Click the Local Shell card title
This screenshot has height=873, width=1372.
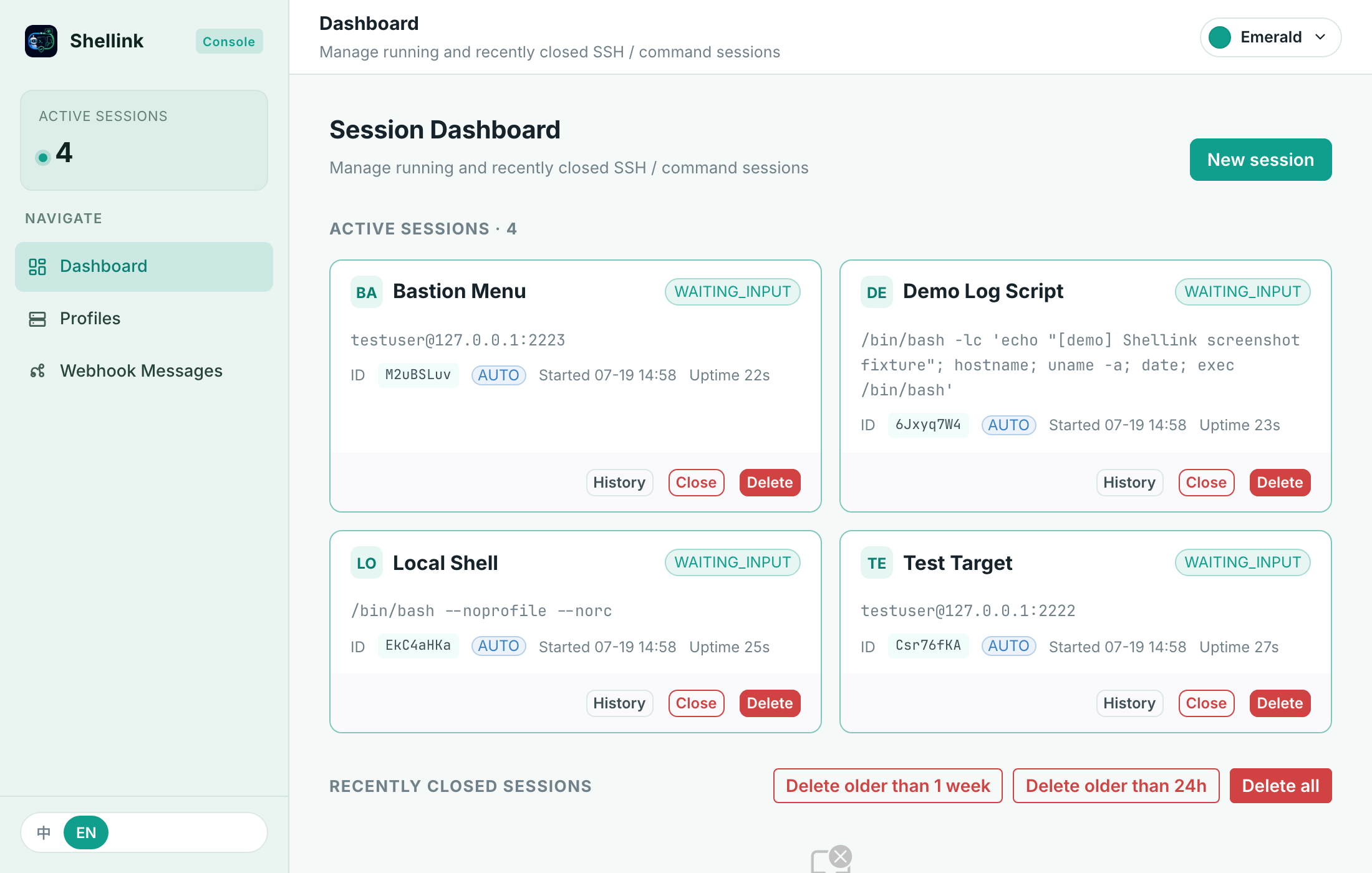445,563
